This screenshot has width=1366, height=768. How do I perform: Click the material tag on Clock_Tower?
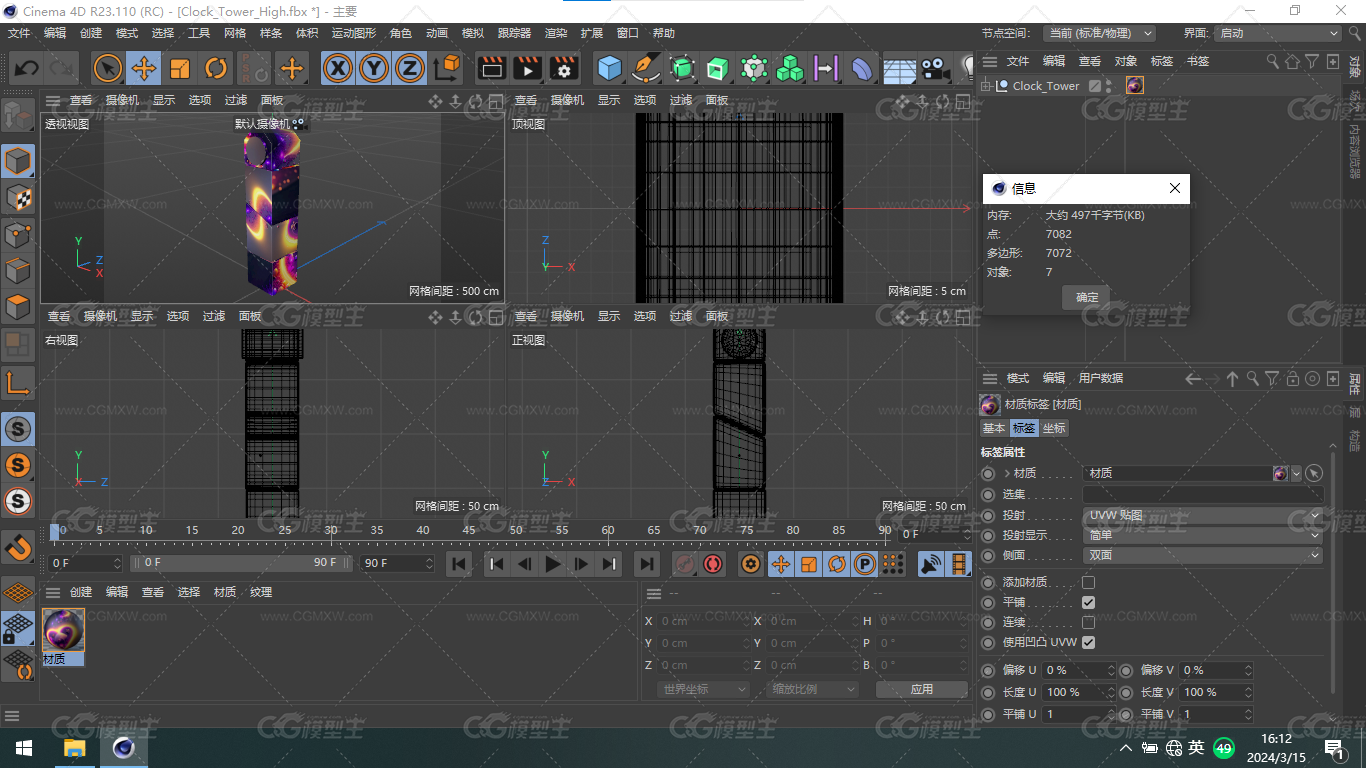tap(1134, 86)
